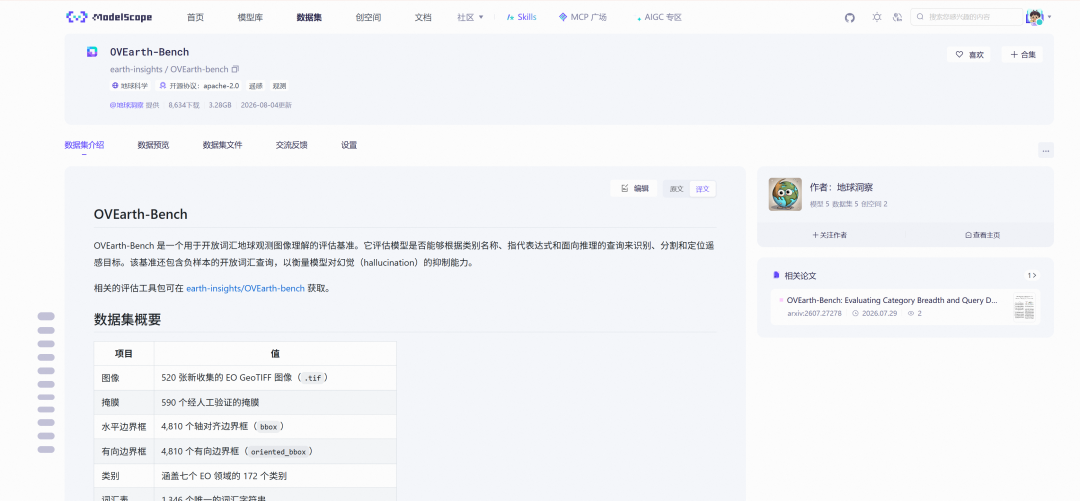Click 查看主页 view homepage
The width and height of the screenshot is (1080, 501).
click(x=983, y=235)
